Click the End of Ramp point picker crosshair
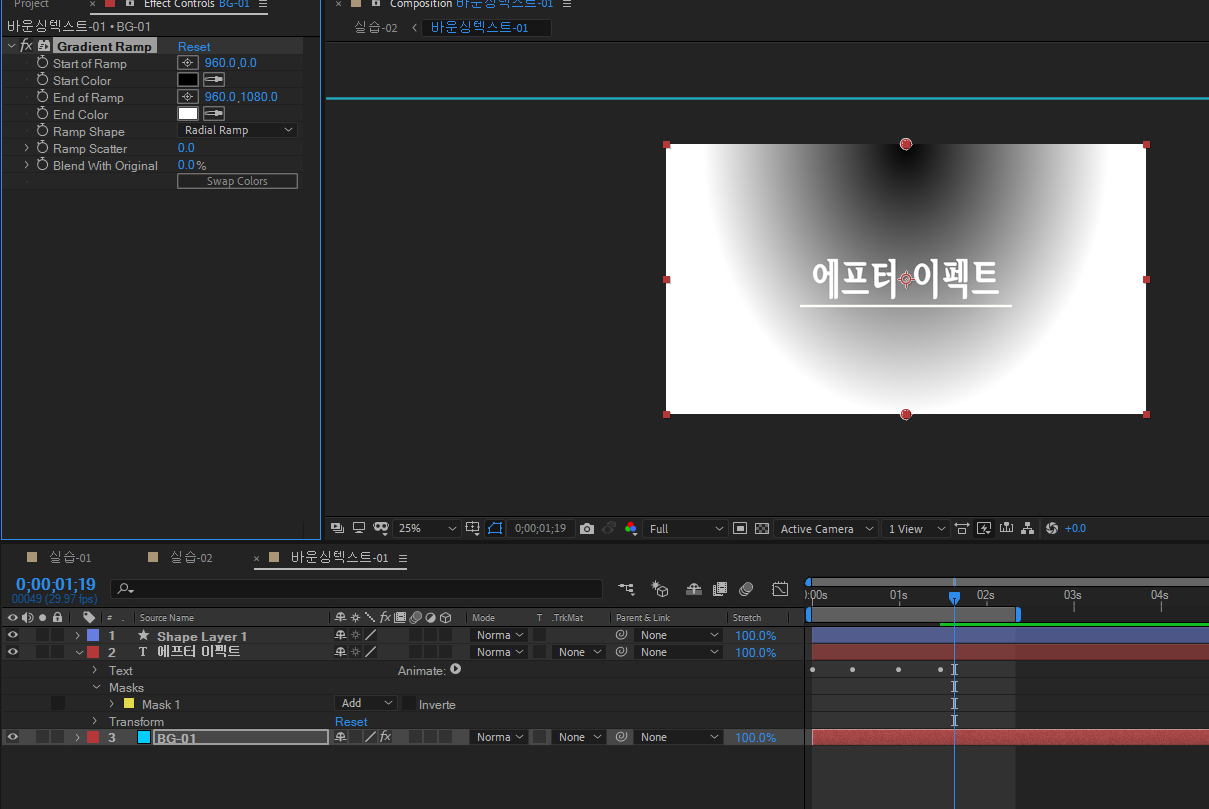This screenshot has width=1209, height=809. click(x=187, y=97)
